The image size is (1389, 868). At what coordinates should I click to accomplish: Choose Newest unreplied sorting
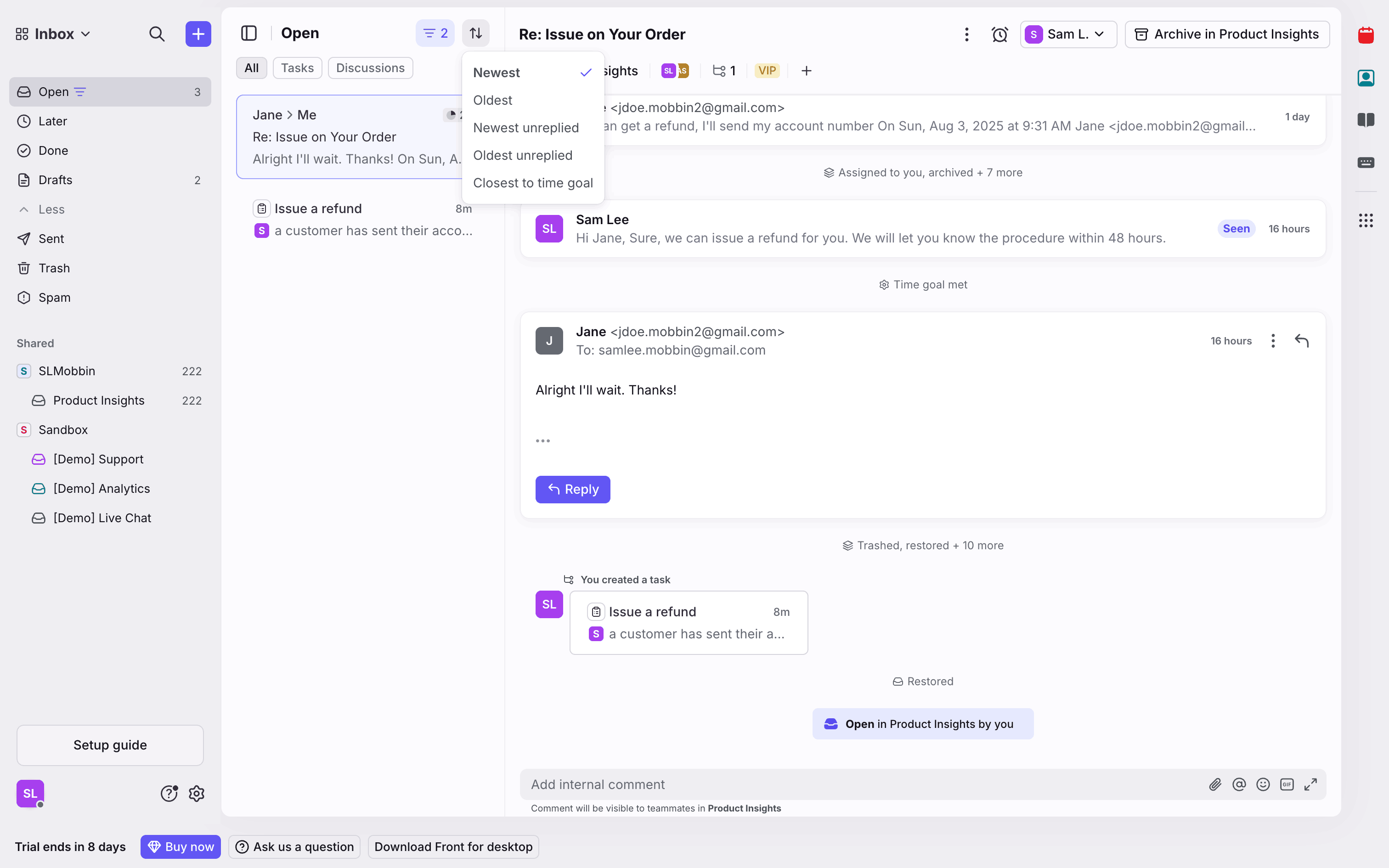(526, 128)
